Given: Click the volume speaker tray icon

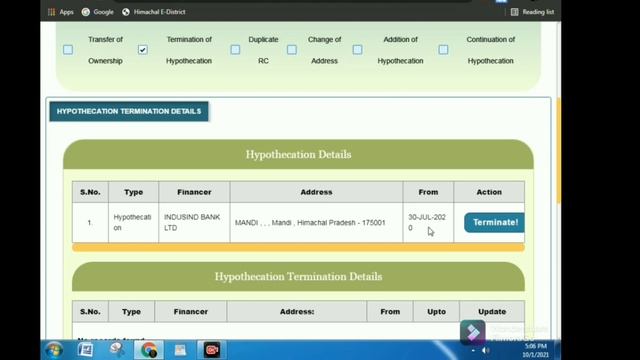Looking at the screenshot, I should point(485,350).
